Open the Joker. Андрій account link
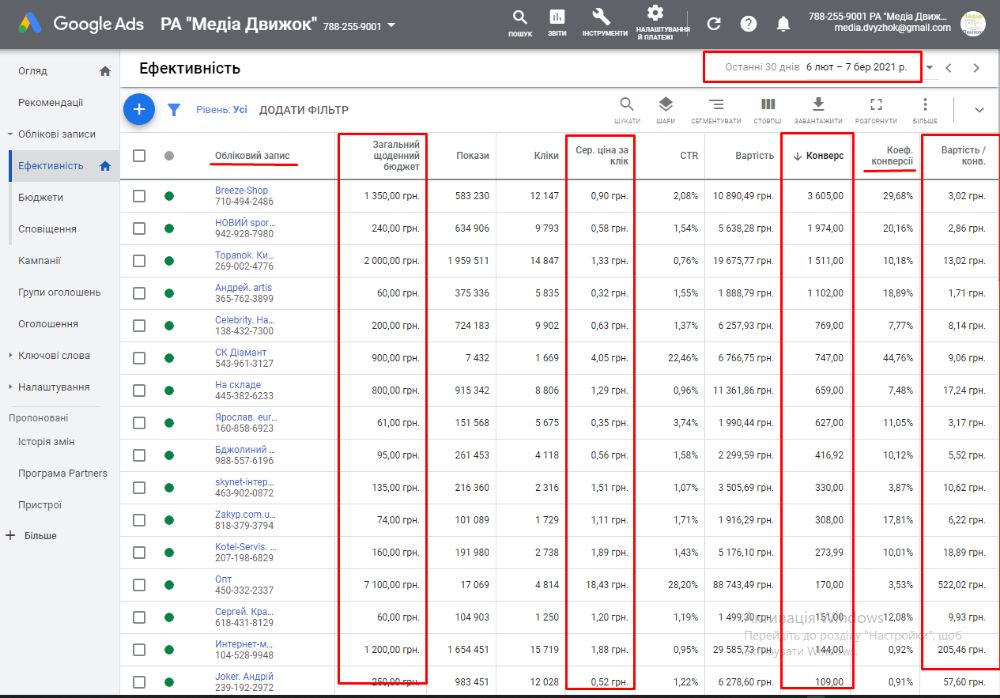The image size is (1000, 698). (x=244, y=676)
